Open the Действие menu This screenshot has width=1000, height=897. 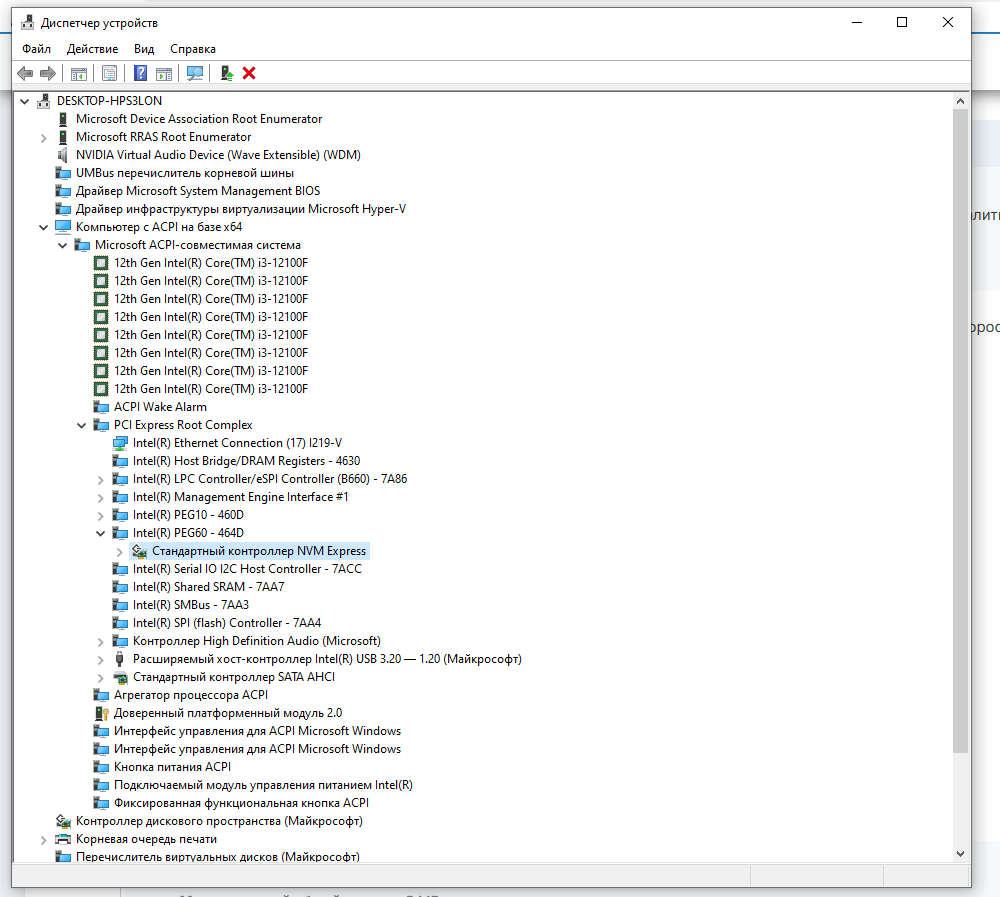(92, 48)
